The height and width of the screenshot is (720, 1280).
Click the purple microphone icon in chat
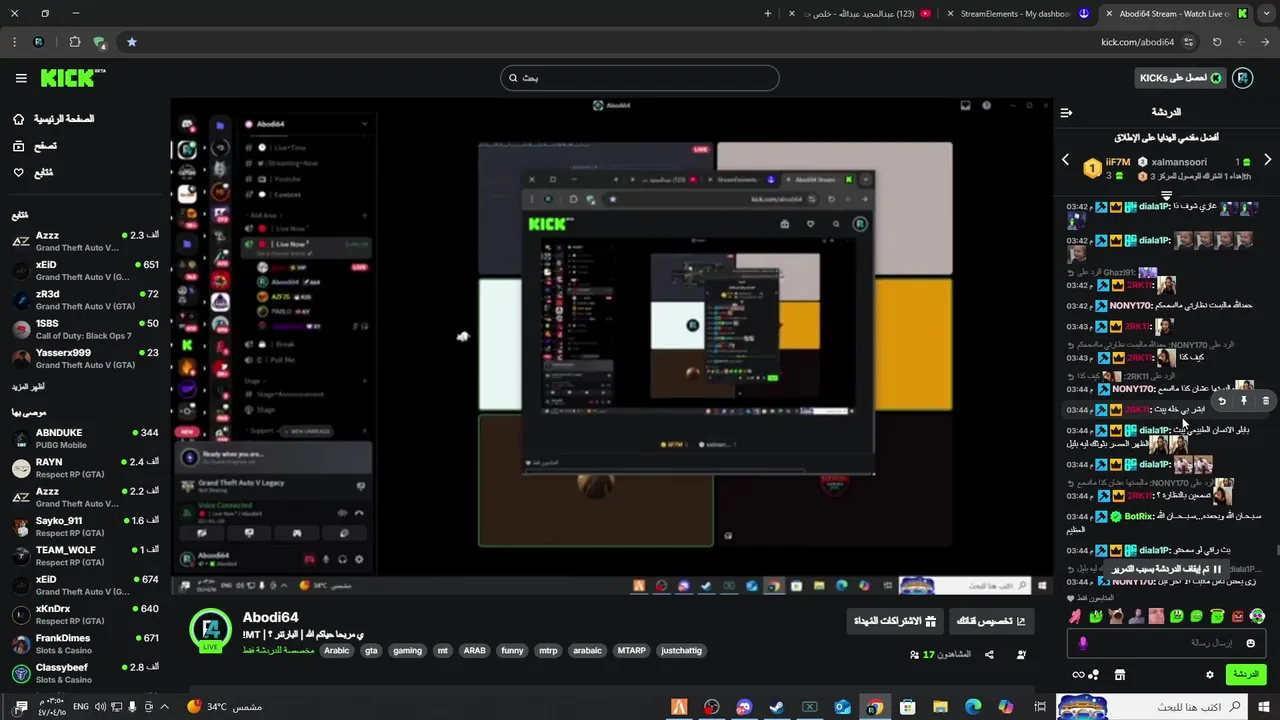pos(1083,643)
